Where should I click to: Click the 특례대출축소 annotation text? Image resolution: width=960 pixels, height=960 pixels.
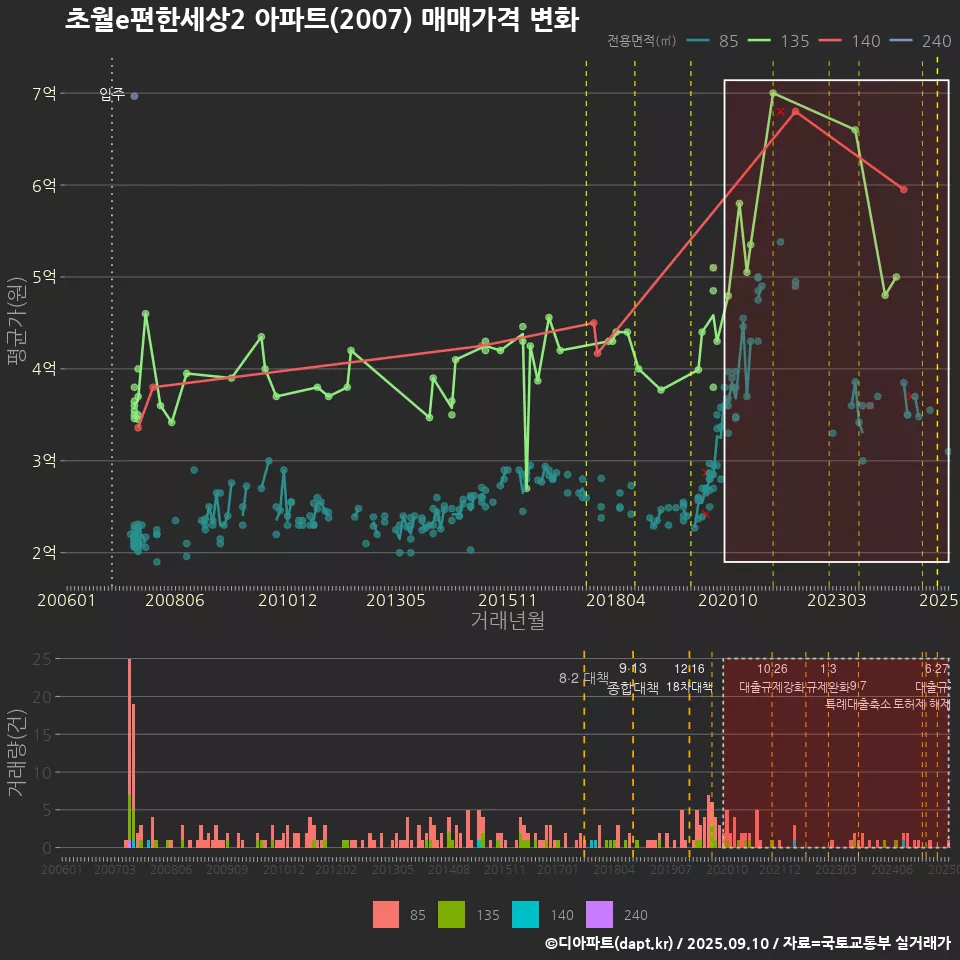(x=858, y=704)
